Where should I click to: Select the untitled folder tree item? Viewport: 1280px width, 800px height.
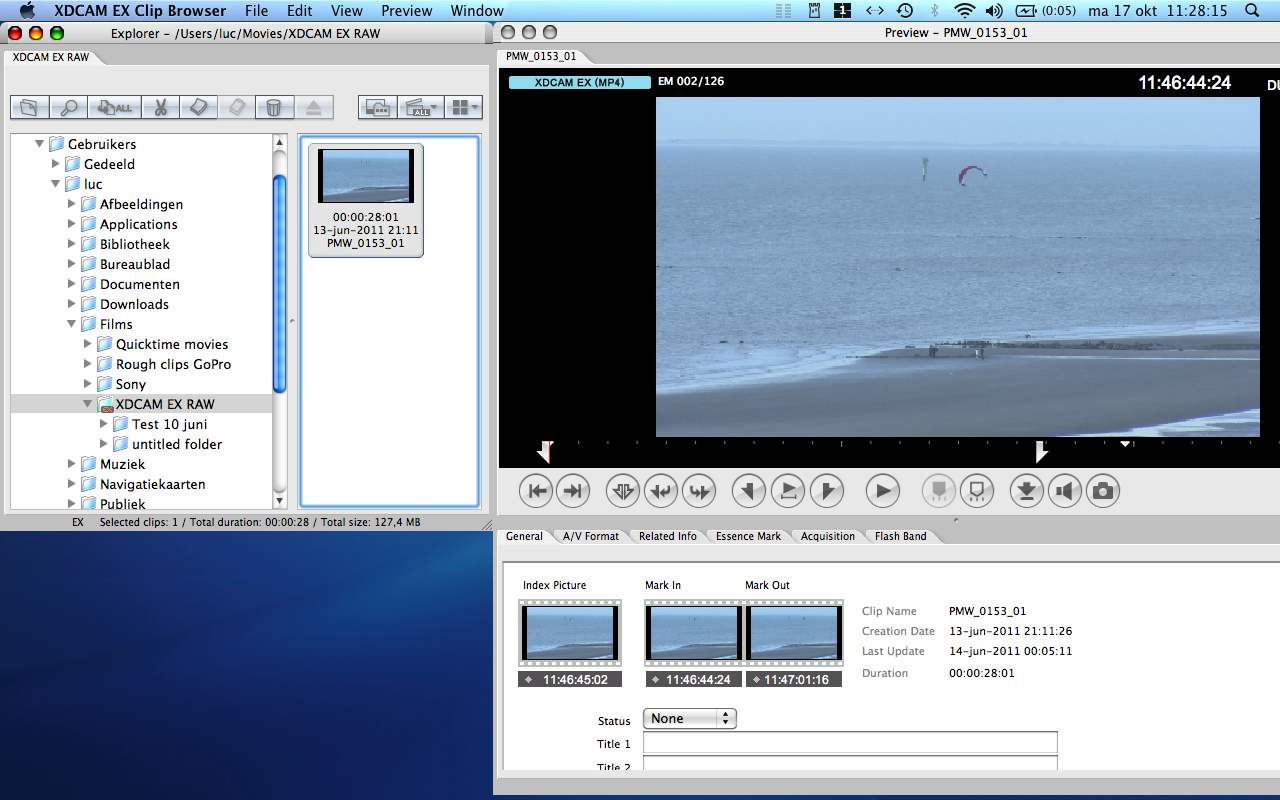click(x=167, y=444)
